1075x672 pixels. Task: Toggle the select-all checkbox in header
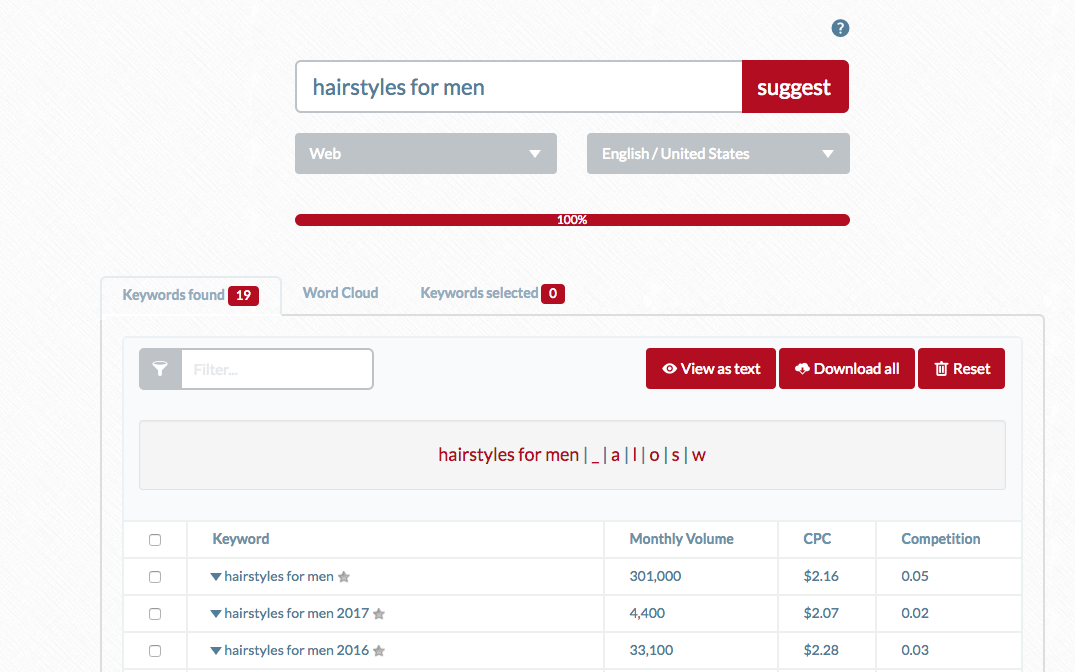pos(155,540)
